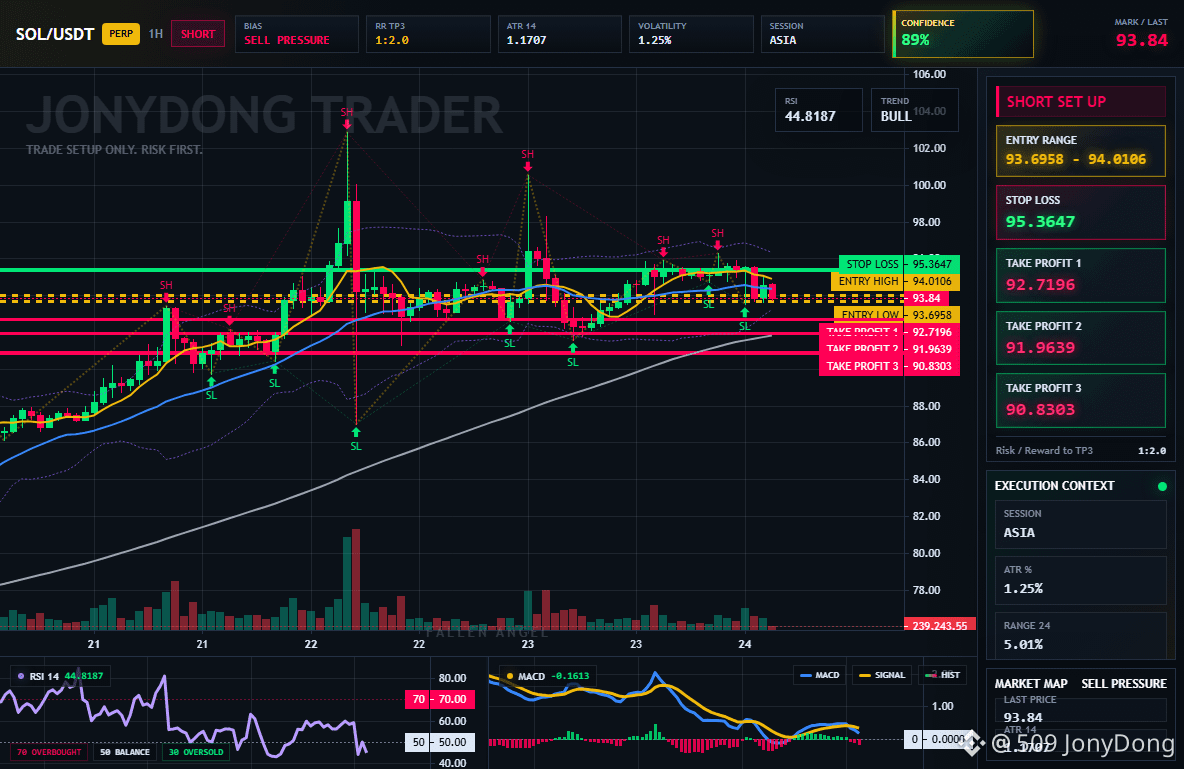Click the Mark / Last price 93.84
Viewport: 1184px width, 769px height.
(x=1141, y=40)
